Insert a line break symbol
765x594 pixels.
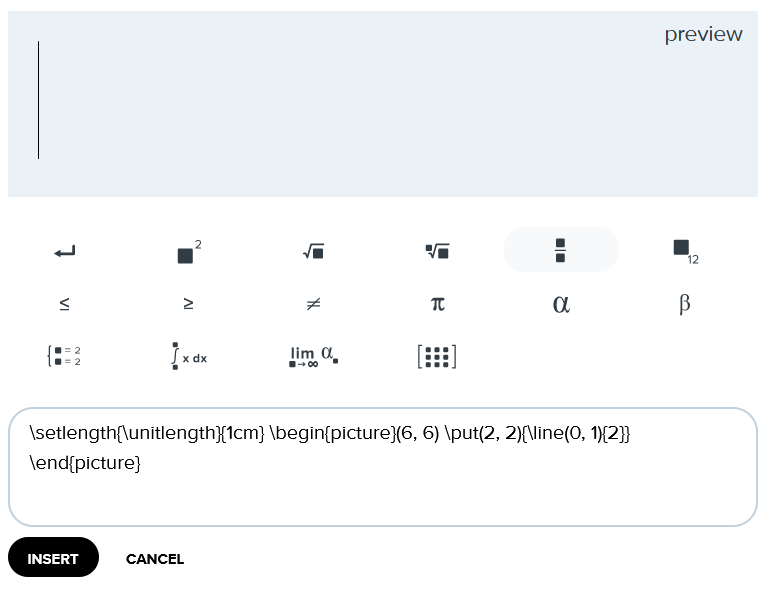(65, 252)
